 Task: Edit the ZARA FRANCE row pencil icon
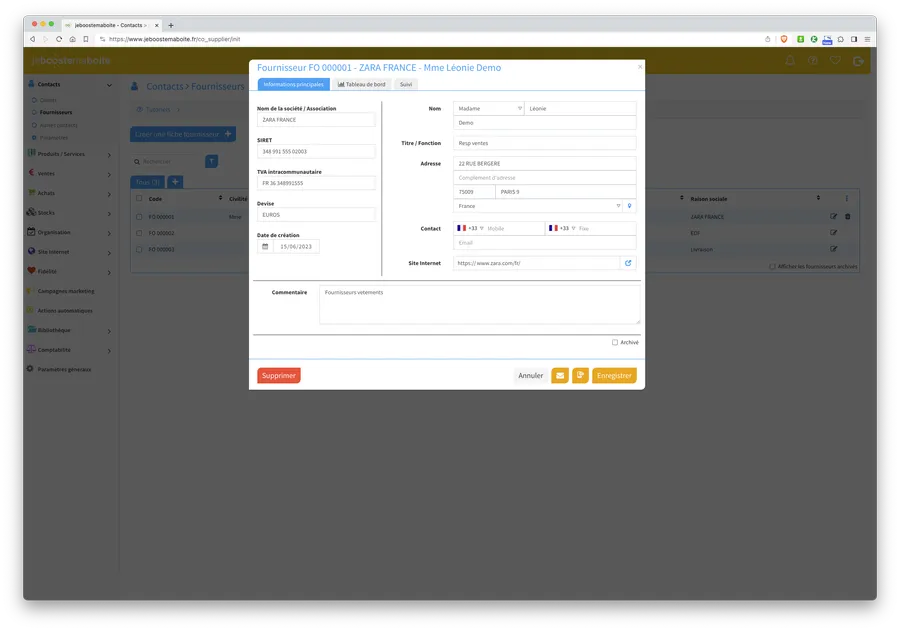point(833,216)
